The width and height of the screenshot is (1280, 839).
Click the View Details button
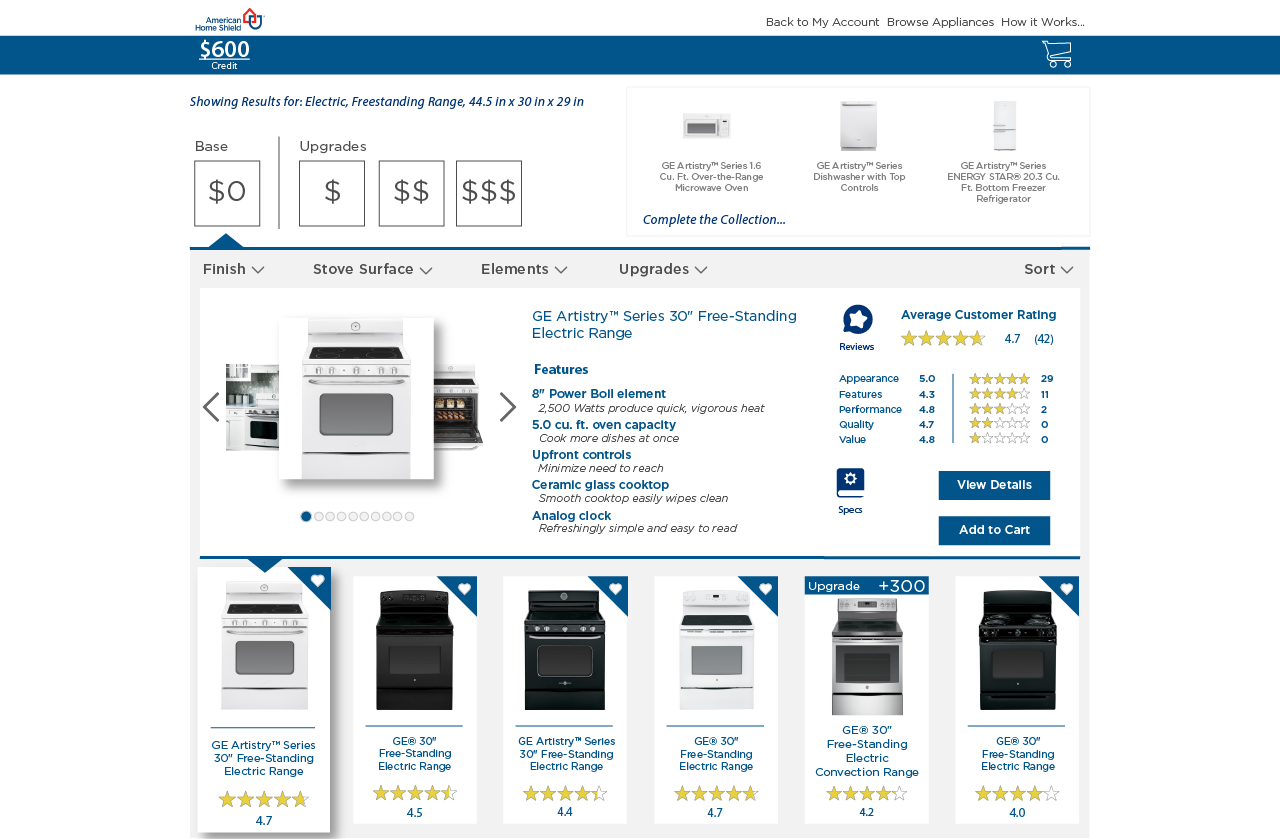(x=994, y=485)
